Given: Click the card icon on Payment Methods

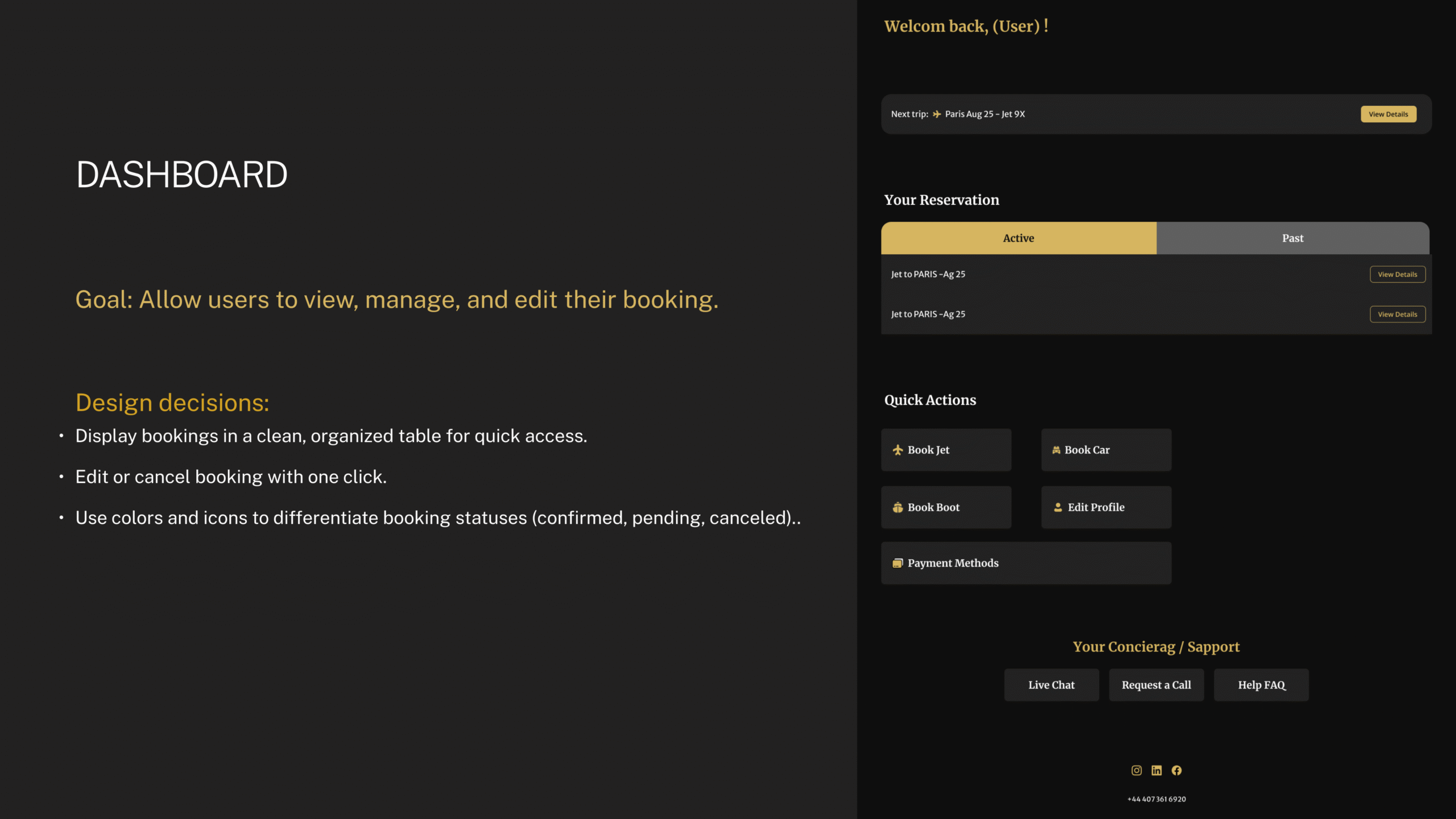Looking at the screenshot, I should [897, 563].
